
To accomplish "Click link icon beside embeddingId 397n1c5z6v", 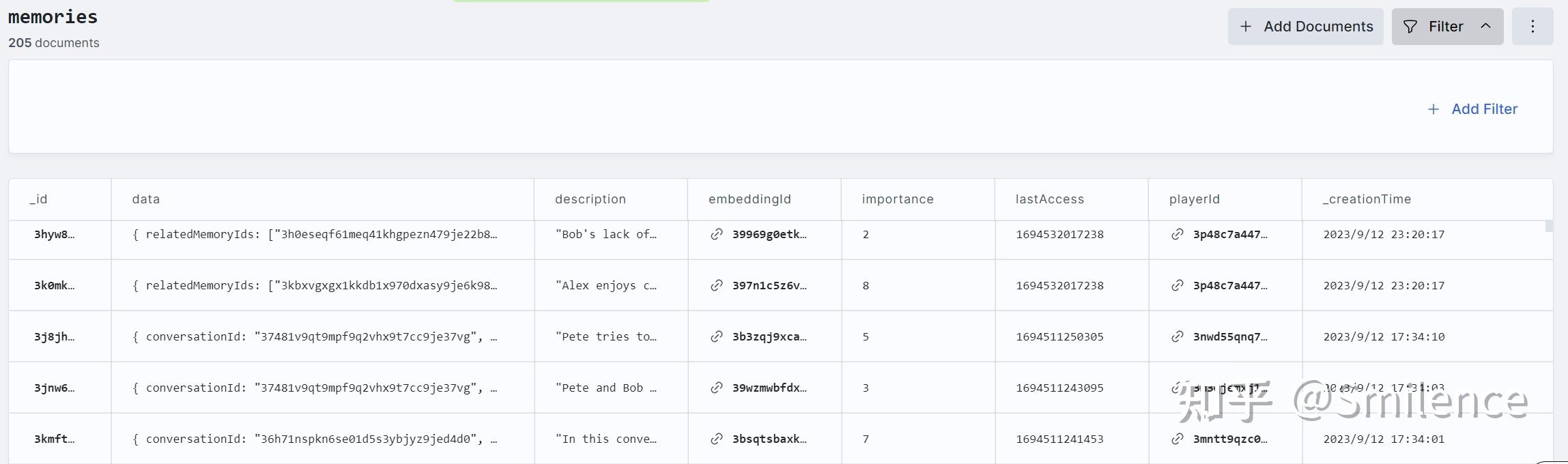I will click(x=716, y=285).
